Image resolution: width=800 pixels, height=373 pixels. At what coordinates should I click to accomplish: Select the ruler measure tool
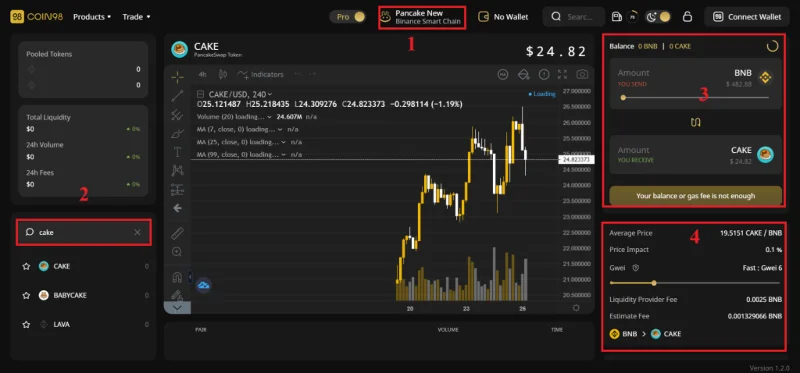click(x=177, y=234)
